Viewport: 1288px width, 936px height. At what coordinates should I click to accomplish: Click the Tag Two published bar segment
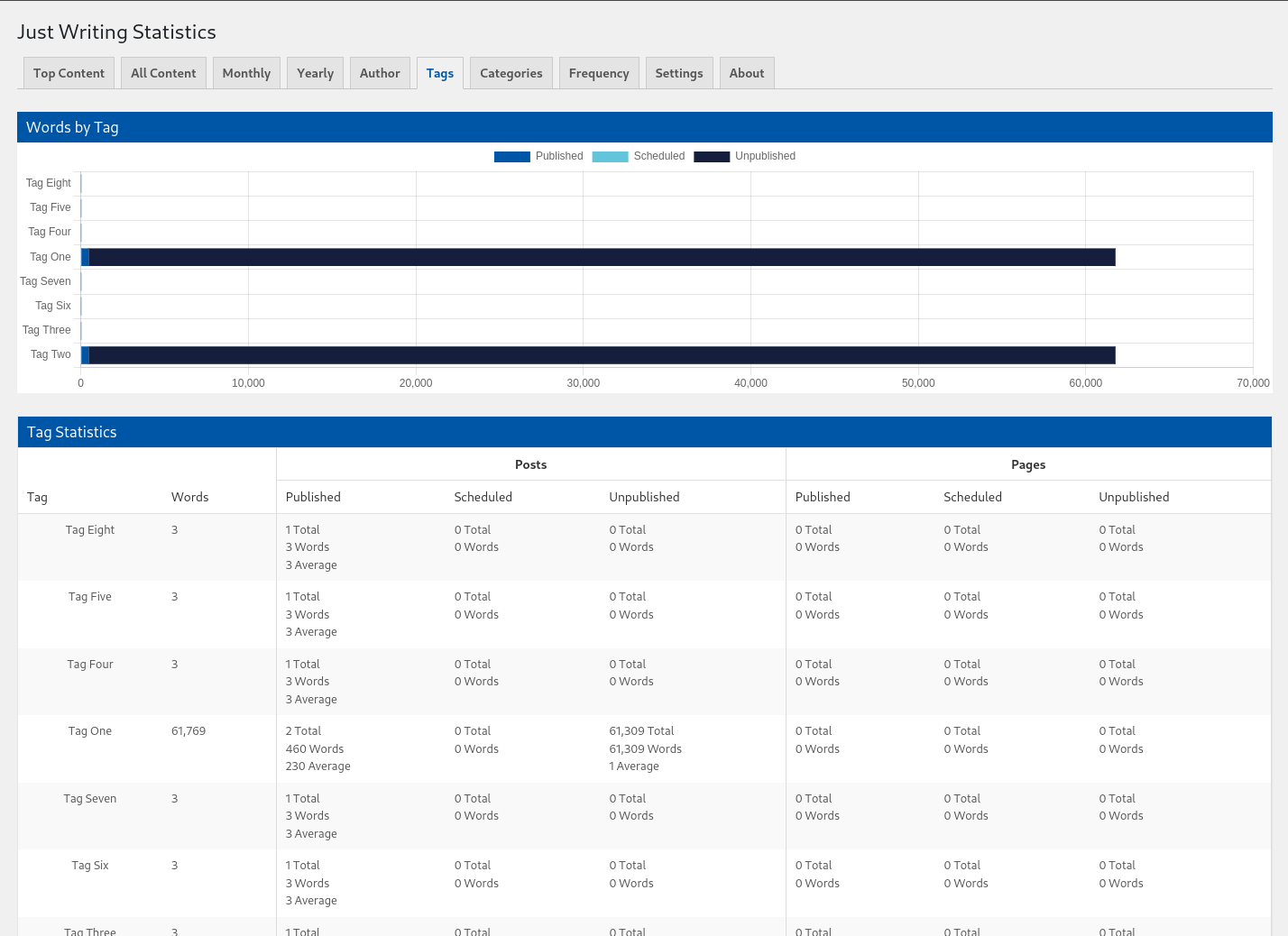click(x=85, y=355)
